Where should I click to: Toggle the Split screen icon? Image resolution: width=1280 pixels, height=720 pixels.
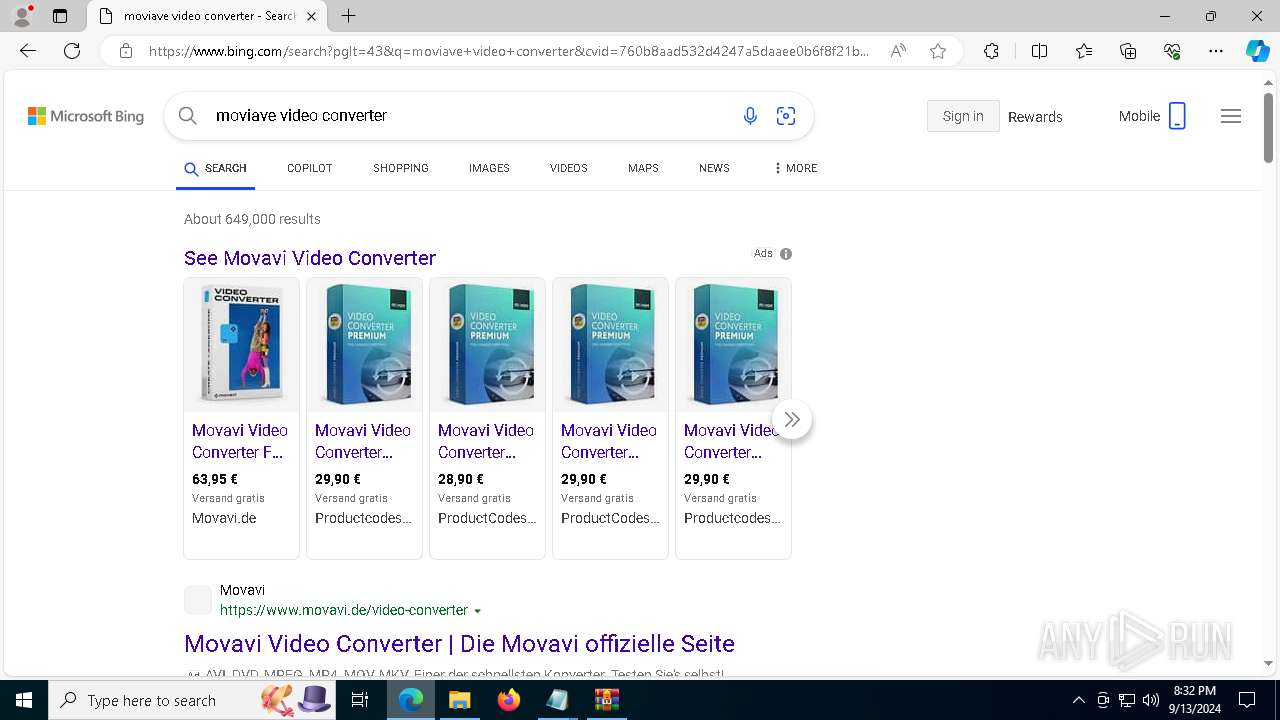[x=1039, y=51]
